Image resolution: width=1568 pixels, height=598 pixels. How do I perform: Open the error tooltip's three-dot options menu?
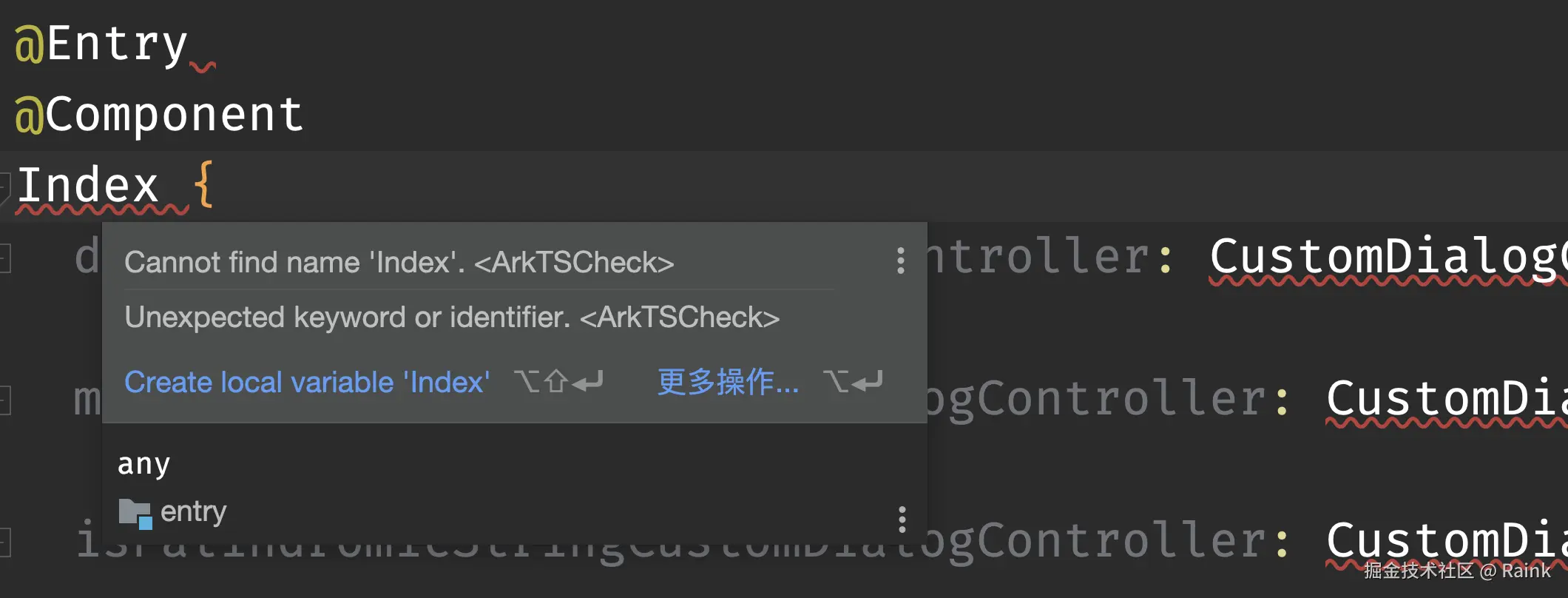tap(900, 261)
